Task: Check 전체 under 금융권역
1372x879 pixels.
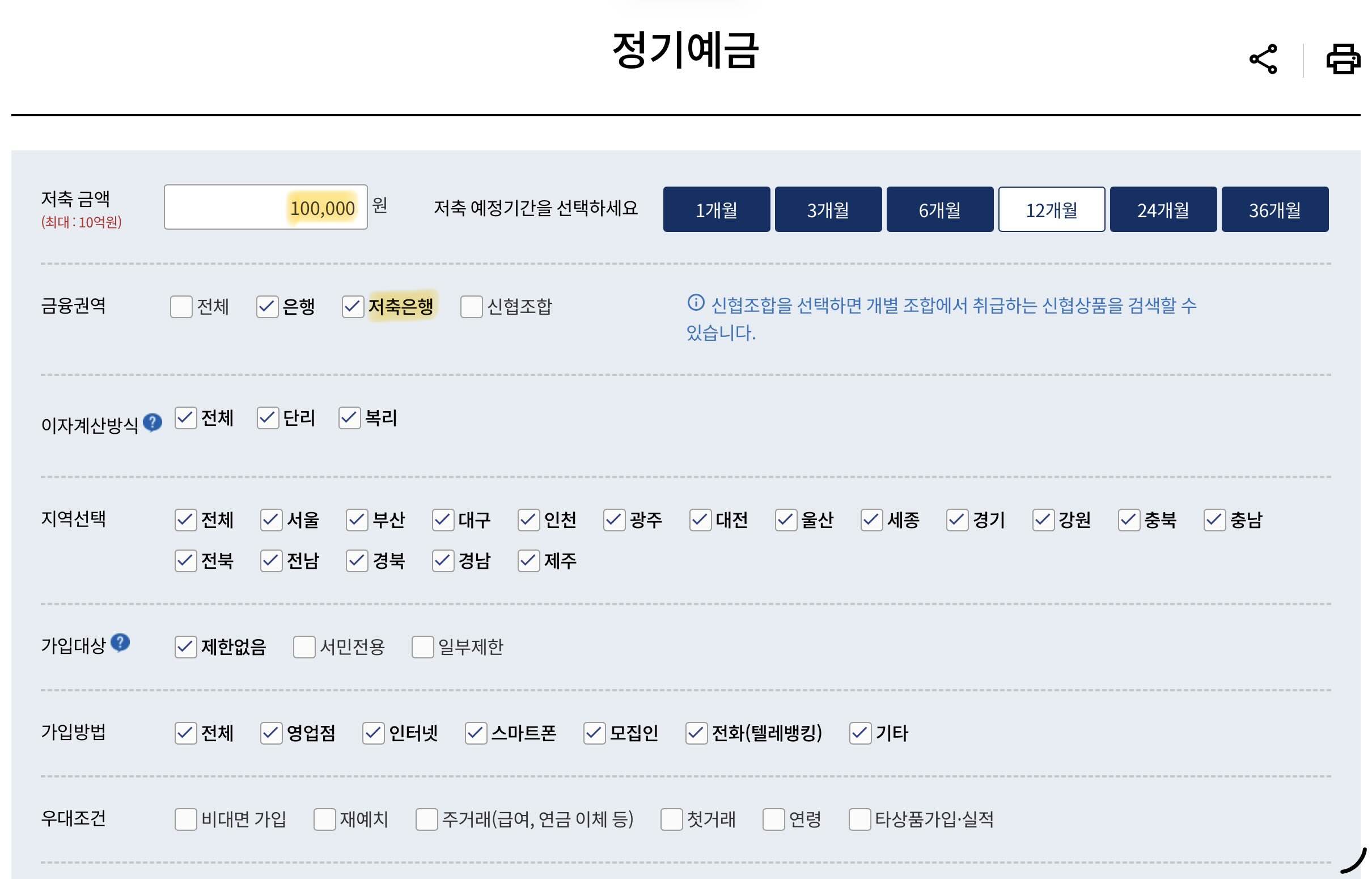Action: point(181,307)
